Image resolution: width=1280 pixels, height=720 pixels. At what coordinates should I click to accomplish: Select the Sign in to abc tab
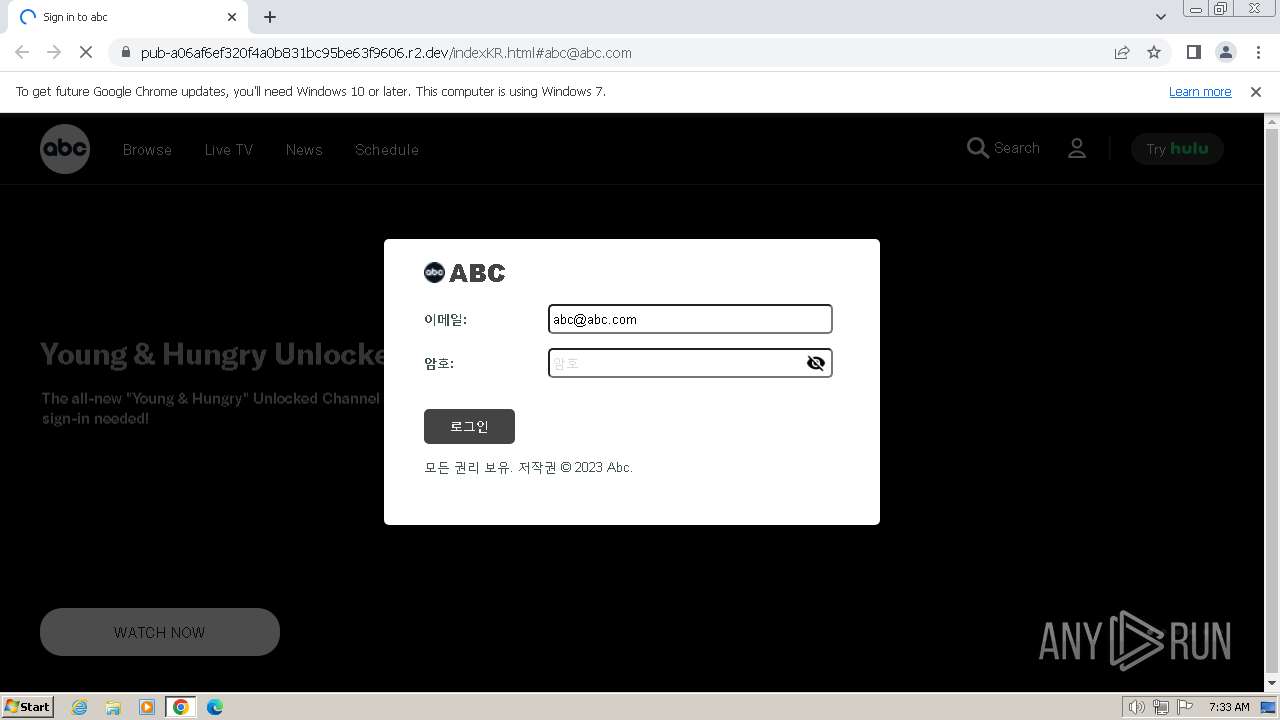127,17
